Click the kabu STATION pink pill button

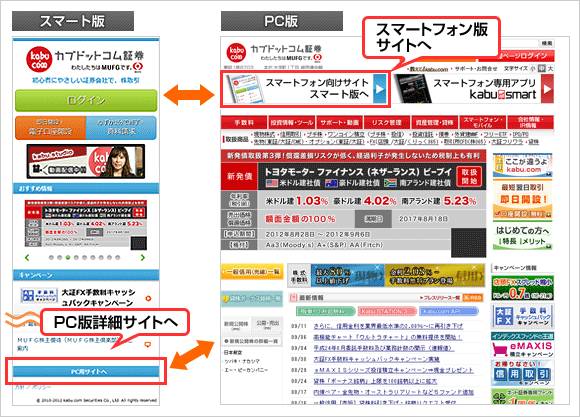[387, 312]
